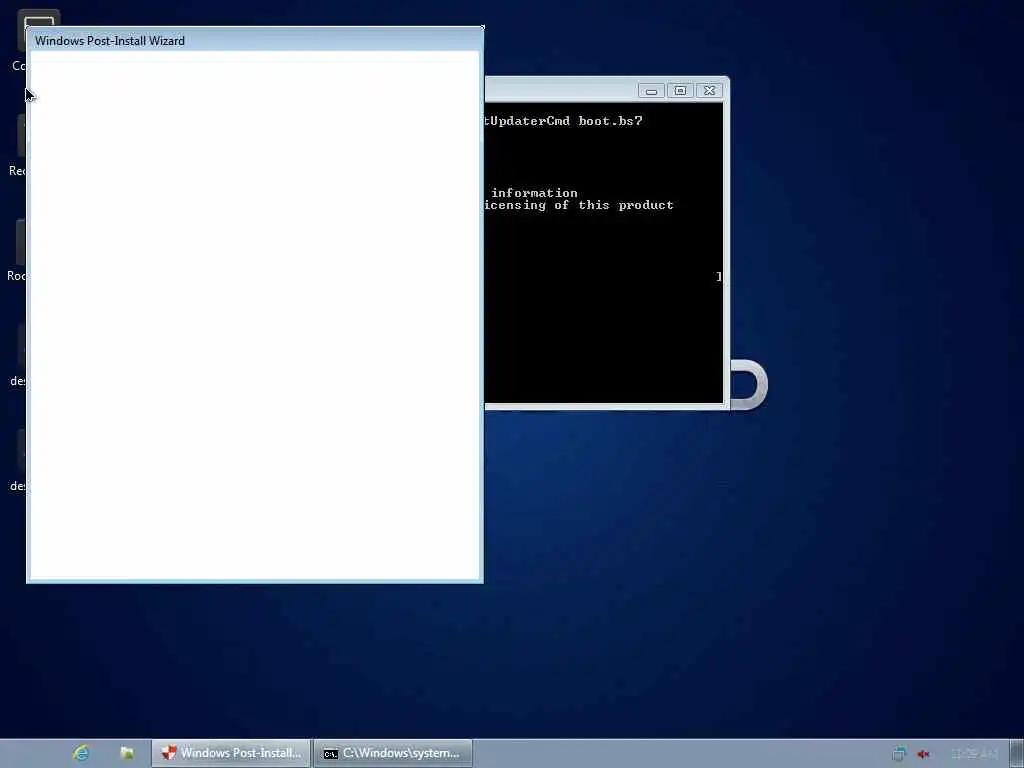The width and height of the screenshot is (1024, 768).
Task: Click the muted volume speaker tray icon
Action: coord(923,754)
